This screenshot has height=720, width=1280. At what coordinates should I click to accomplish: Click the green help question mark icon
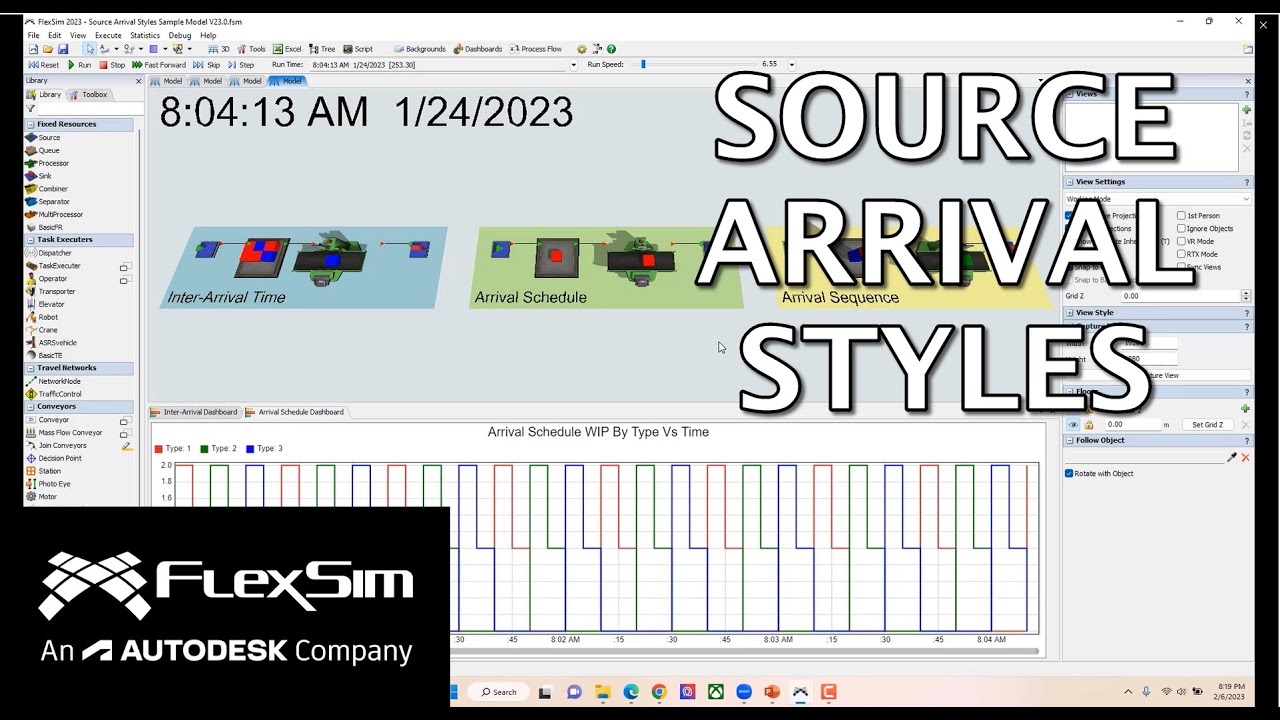[x=611, y=49]
